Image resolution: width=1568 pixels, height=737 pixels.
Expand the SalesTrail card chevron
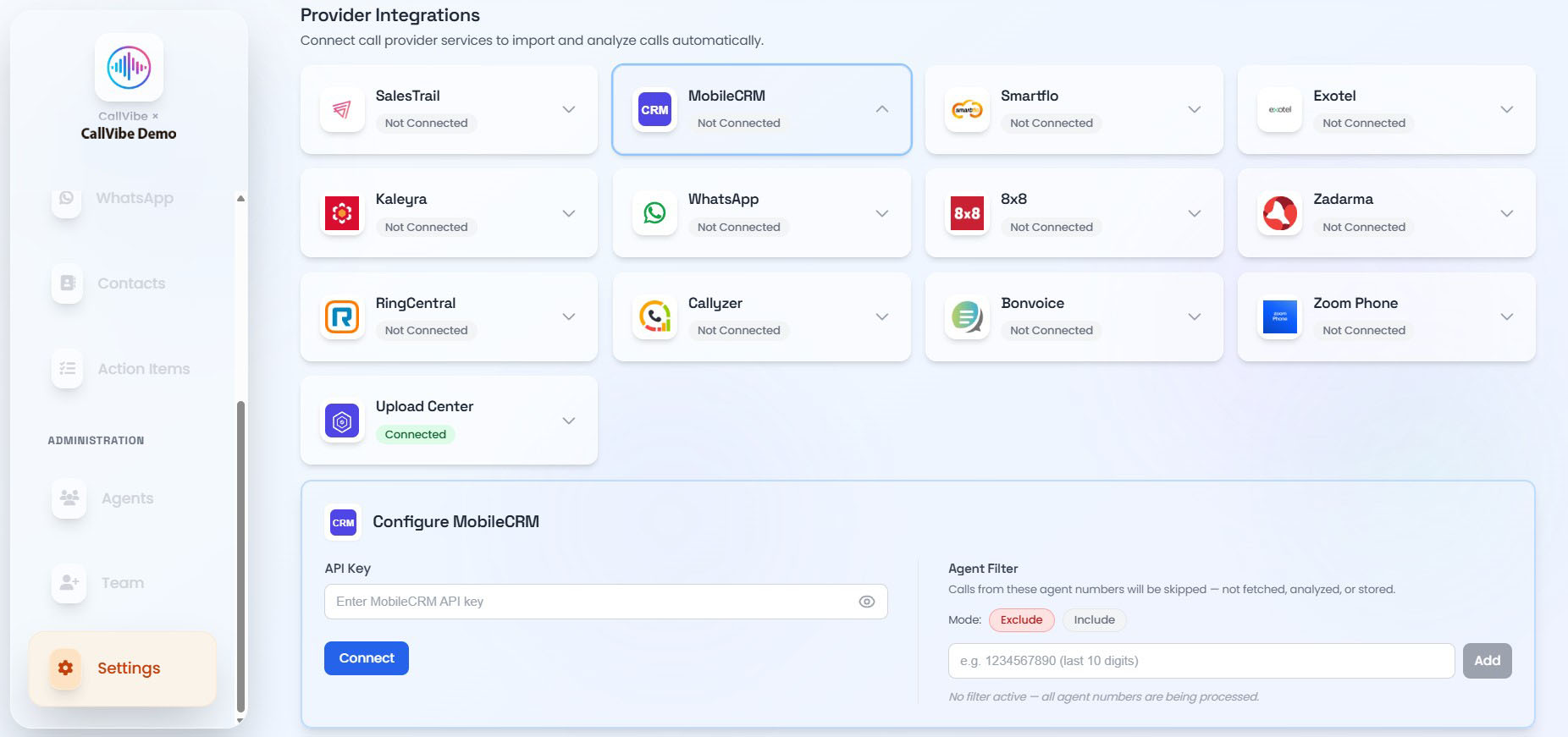pos(569,109)
